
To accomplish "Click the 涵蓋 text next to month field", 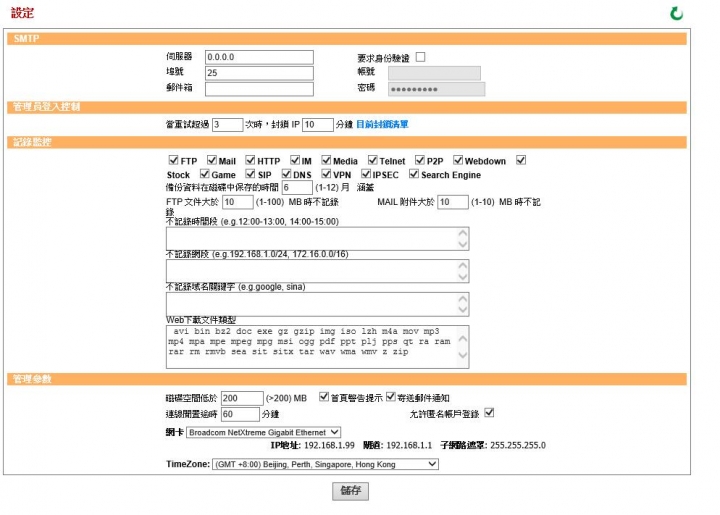I will [366, 187].
